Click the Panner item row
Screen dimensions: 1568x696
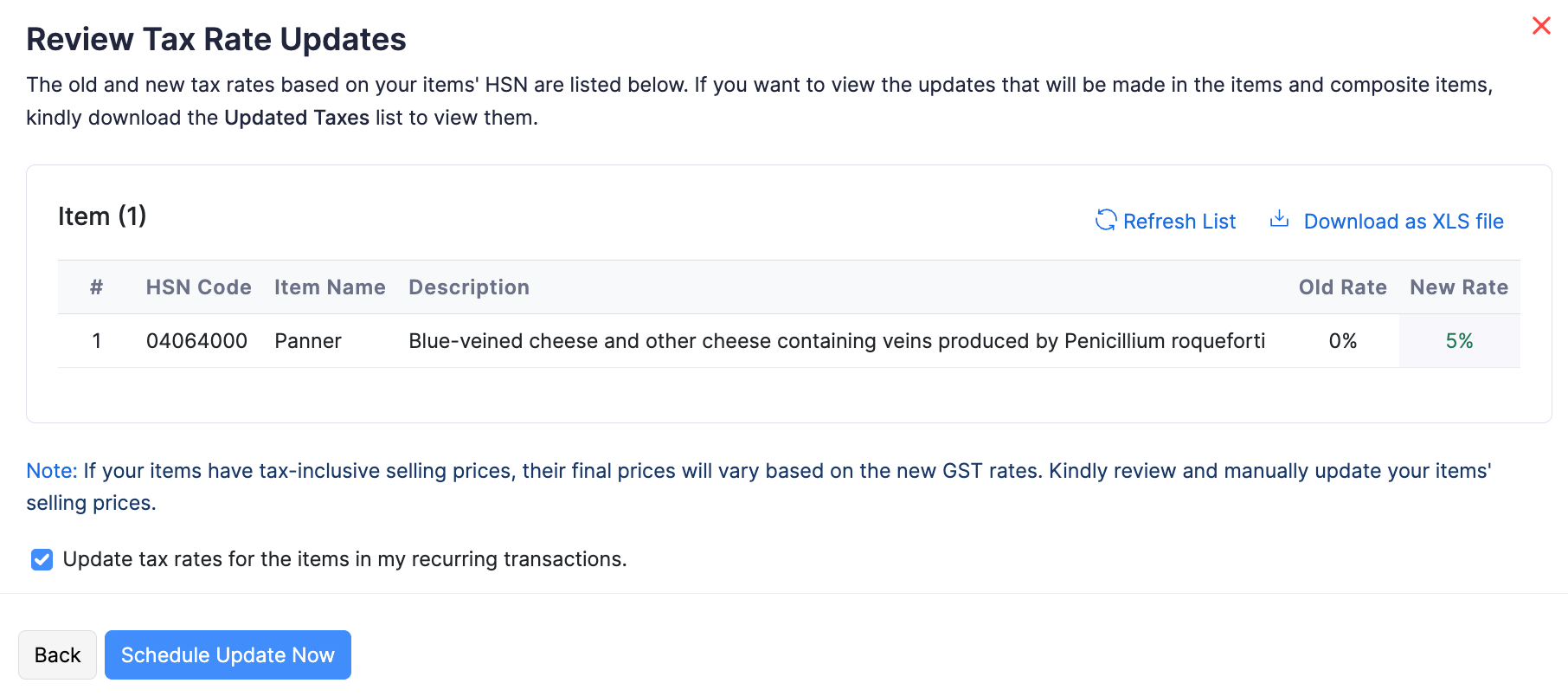pos(307,340)
